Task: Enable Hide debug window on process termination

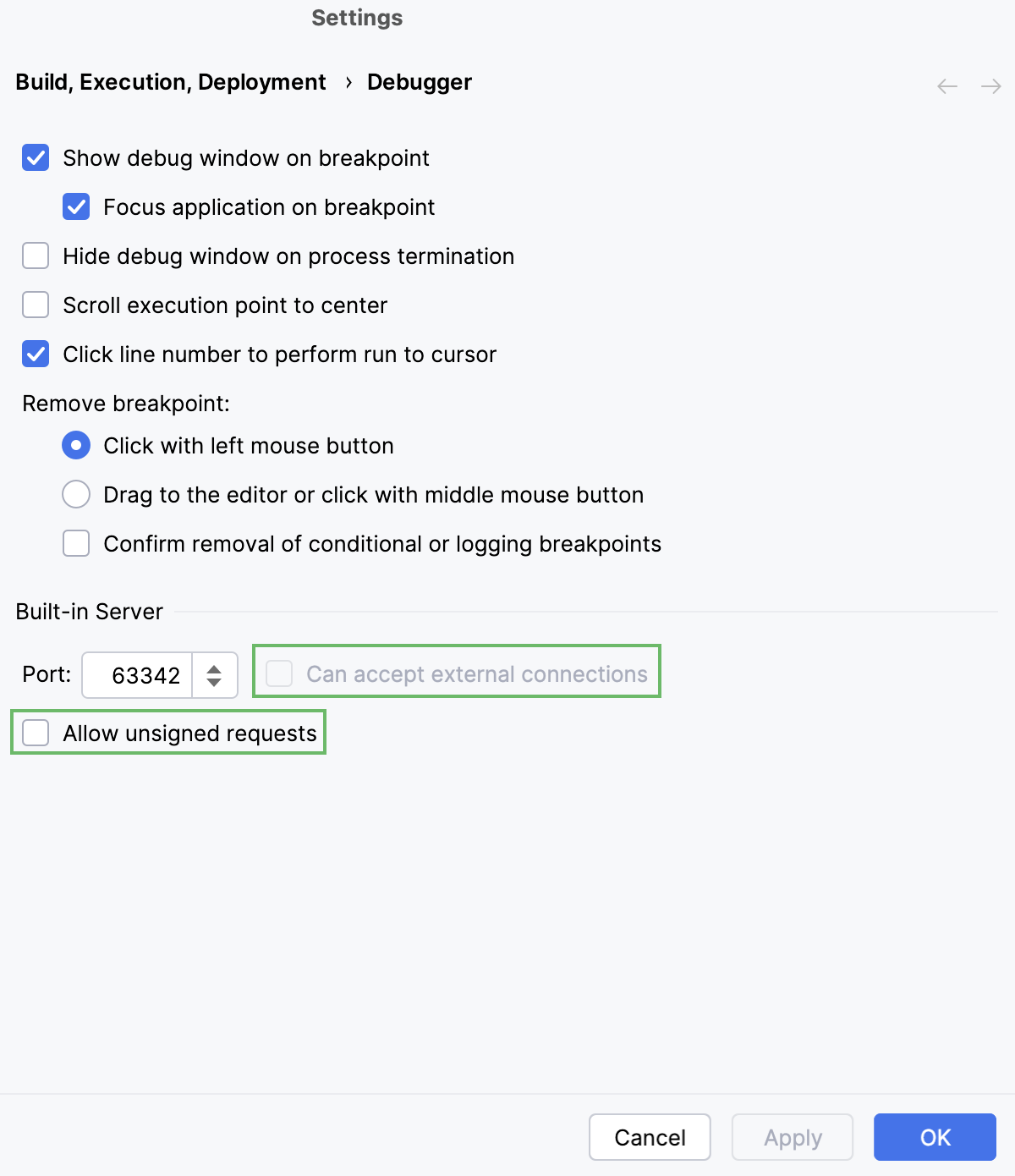Action: coord(35,256)
